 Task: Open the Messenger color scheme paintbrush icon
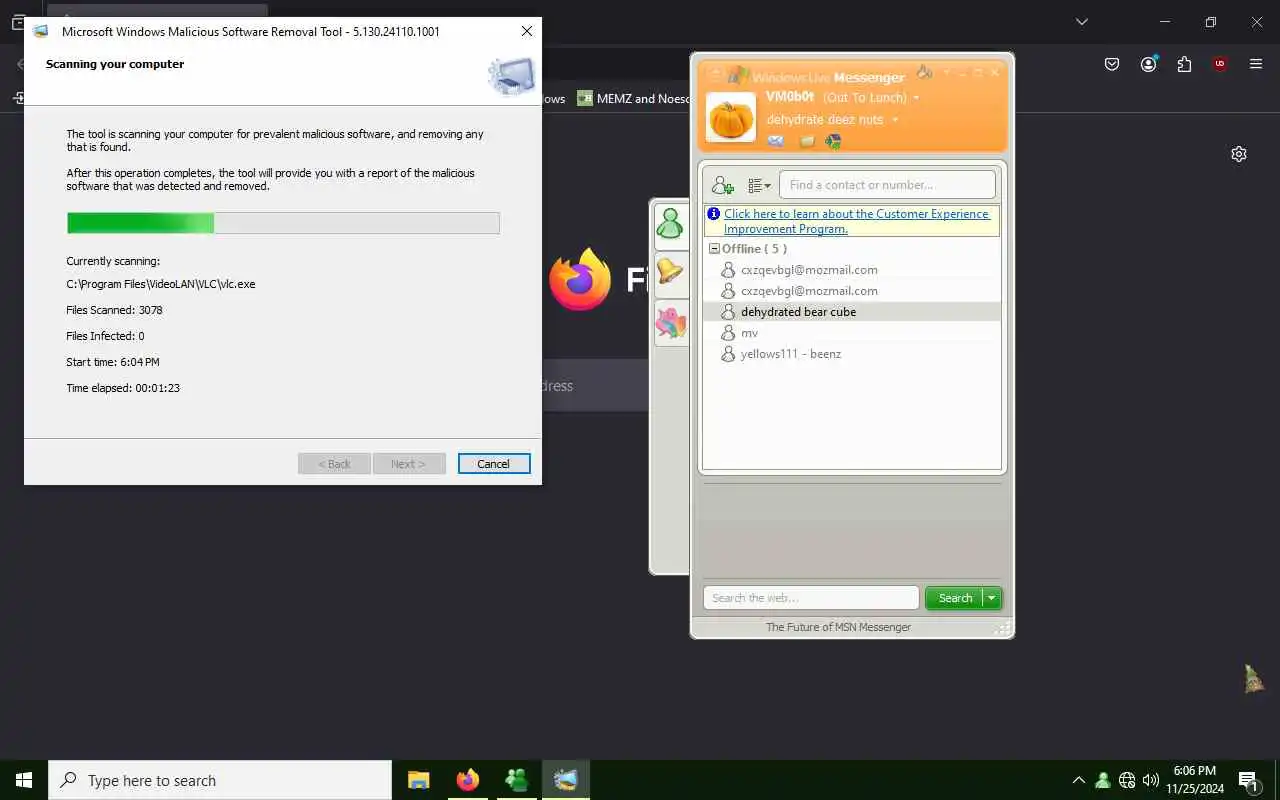click(x=924, y=73)
